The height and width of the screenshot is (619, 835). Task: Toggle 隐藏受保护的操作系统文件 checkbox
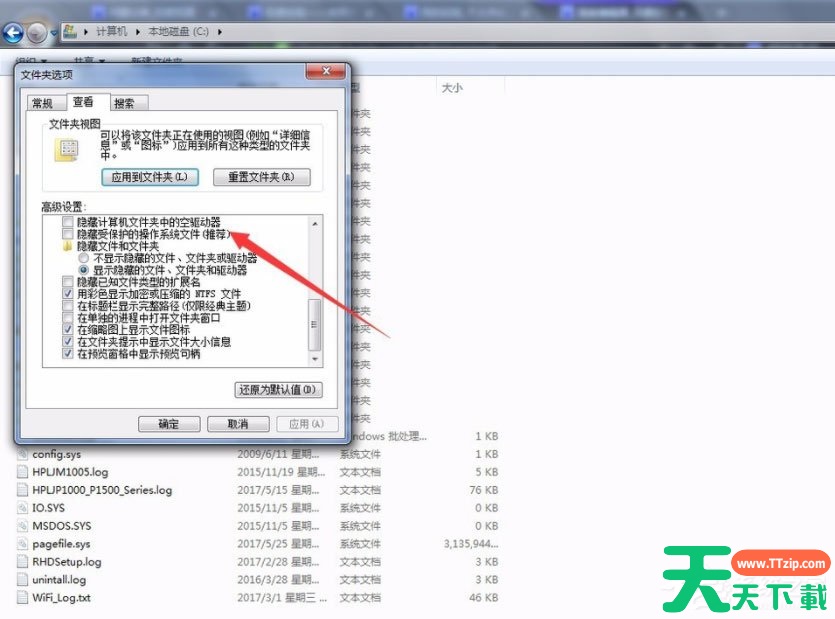pos(68,234)
